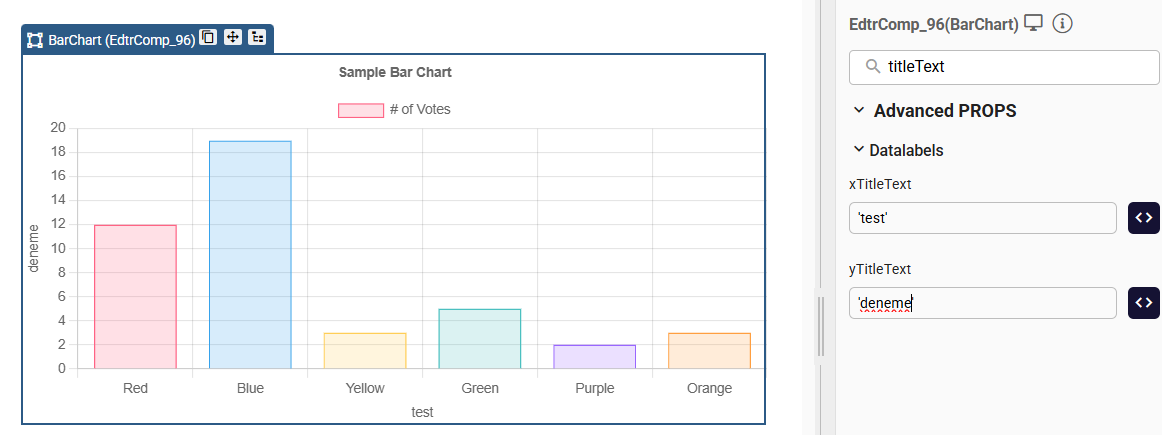Screen dimensions: 1162x435
Task: Click the move (four-arrow) icon on BarChart
Action: click(233, 38)
